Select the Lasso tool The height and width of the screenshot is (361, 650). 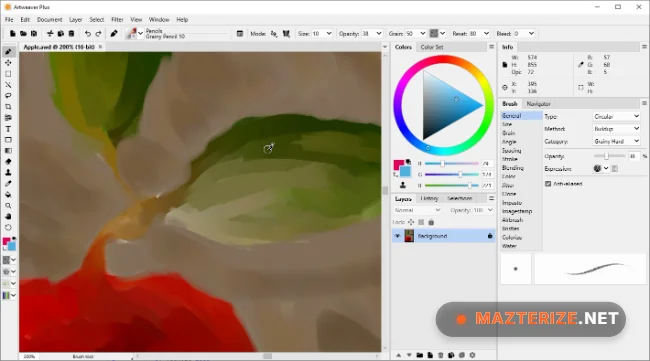8,96
